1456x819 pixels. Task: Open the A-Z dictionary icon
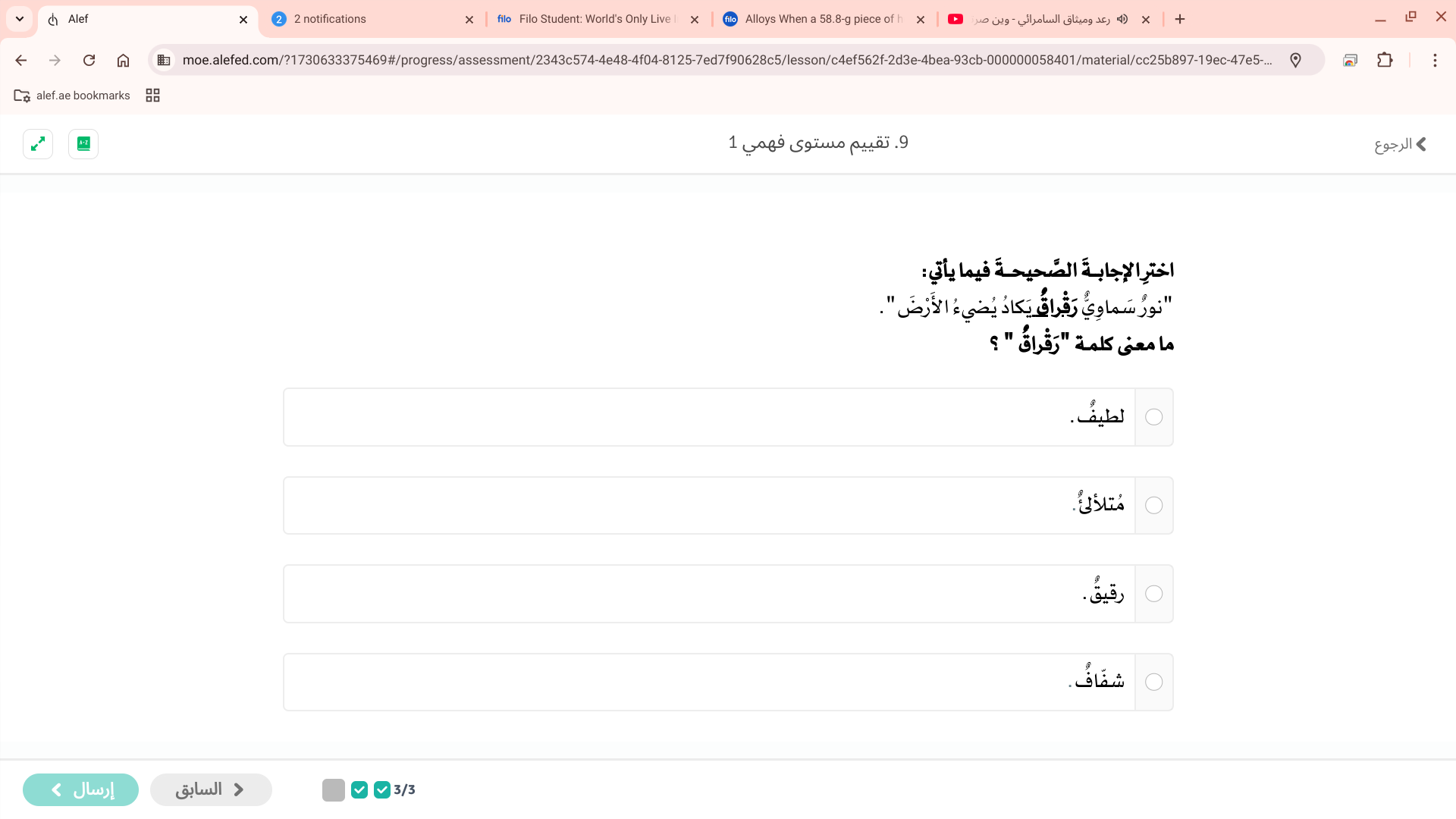point(83,143)
